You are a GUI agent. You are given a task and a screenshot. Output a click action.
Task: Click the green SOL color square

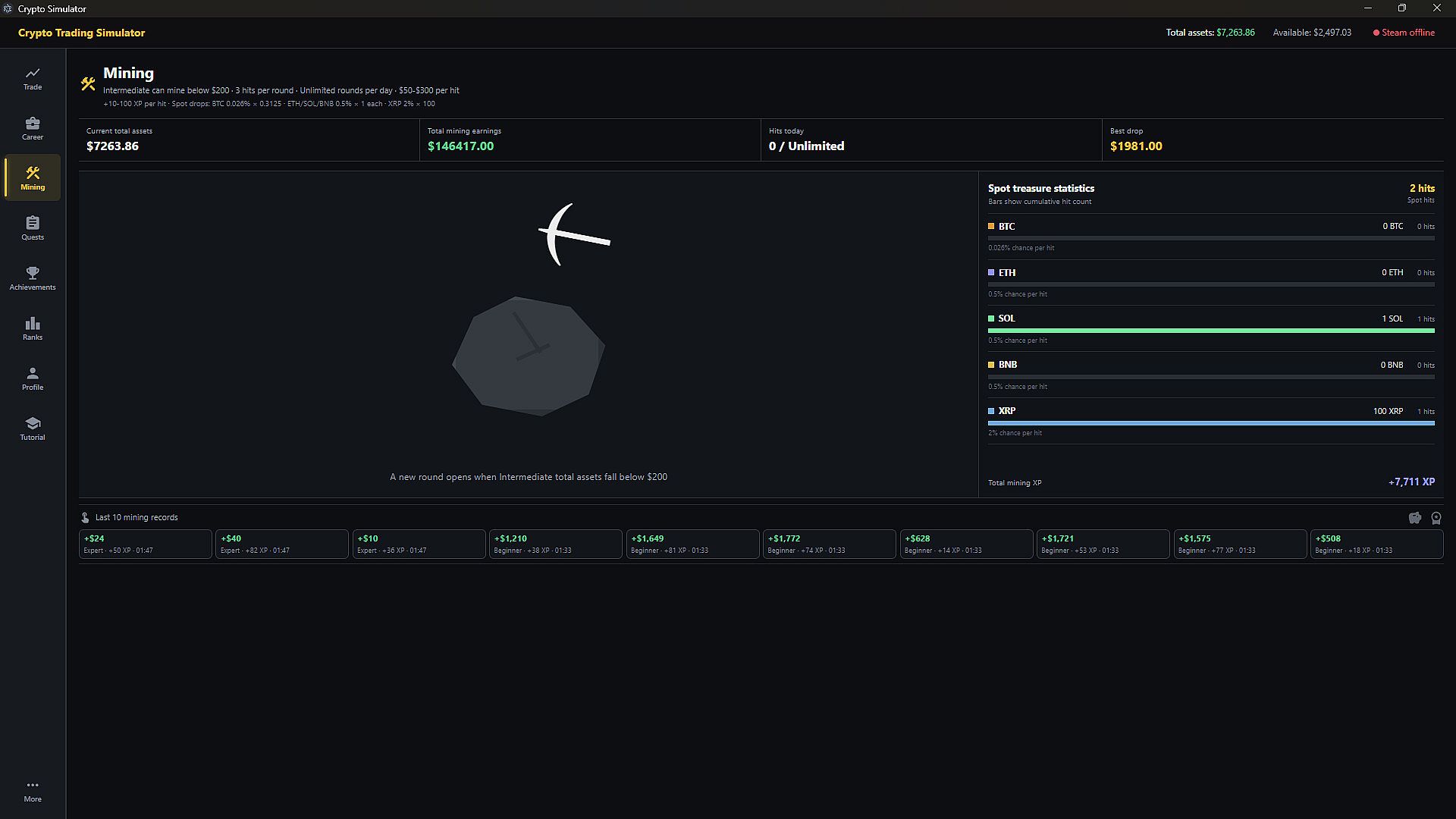(991, 318)
